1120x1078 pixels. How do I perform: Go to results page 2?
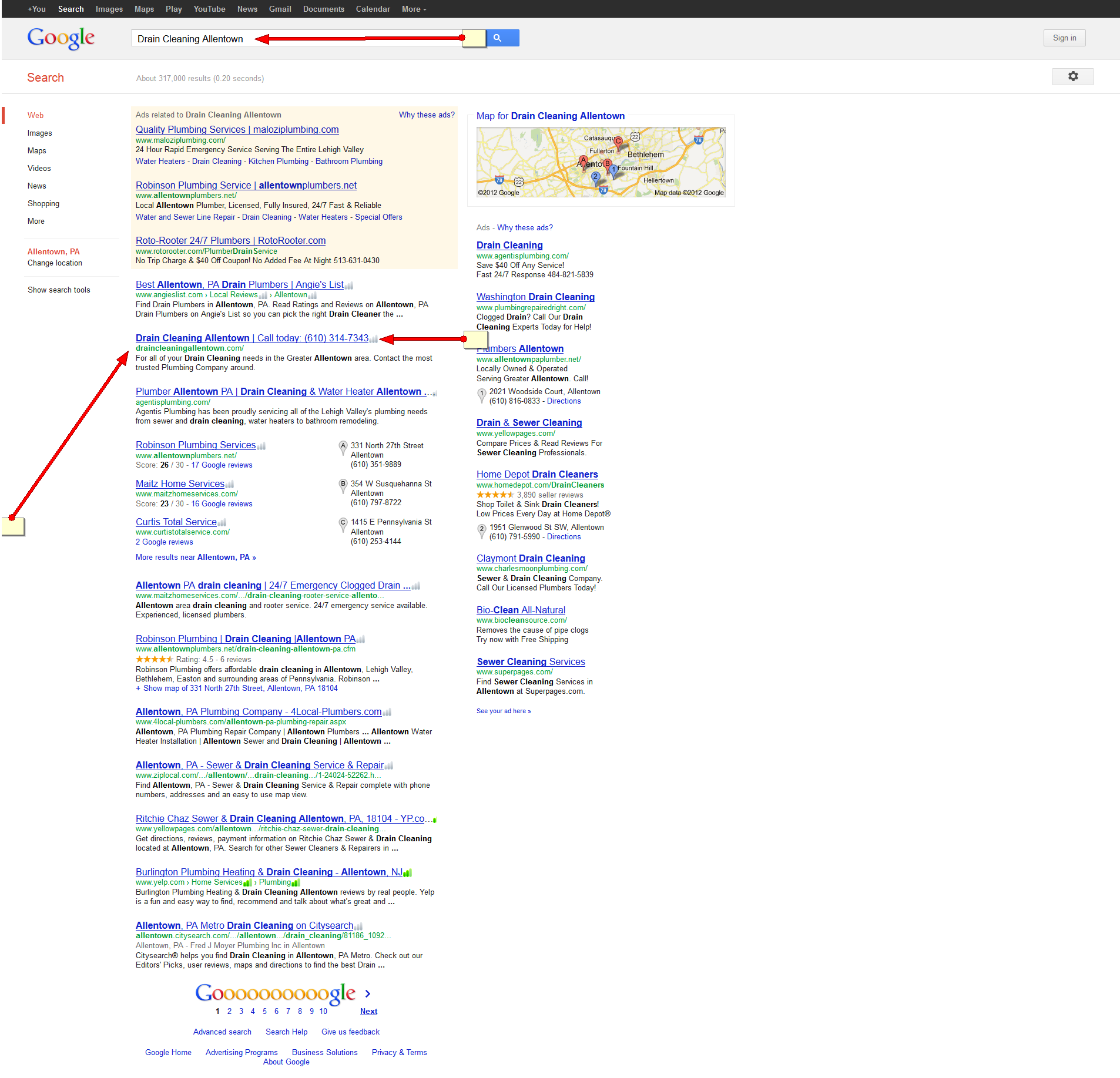pos(229,1012)
